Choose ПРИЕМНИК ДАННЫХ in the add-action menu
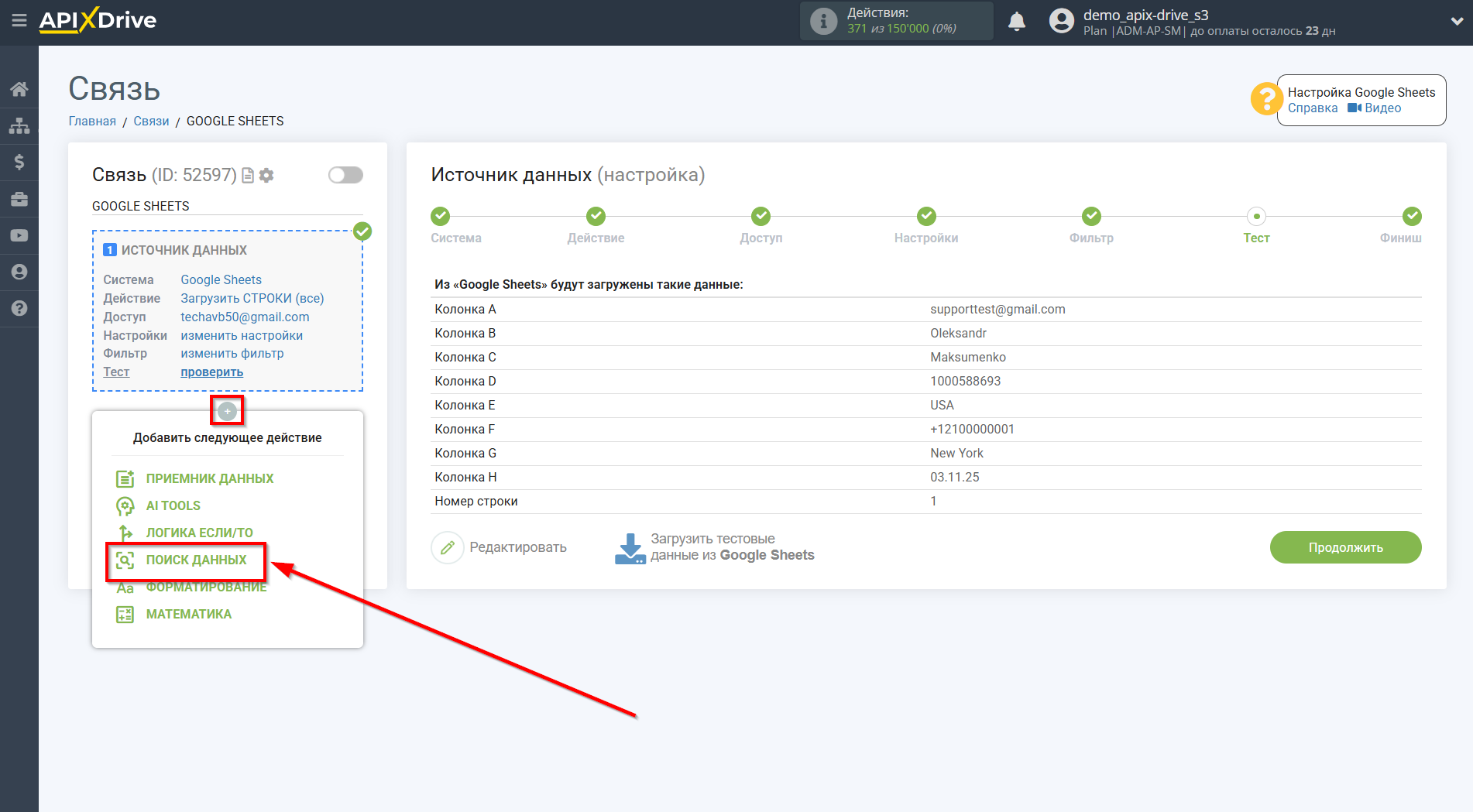The image size is (1473, 812). tap(209, 478)
